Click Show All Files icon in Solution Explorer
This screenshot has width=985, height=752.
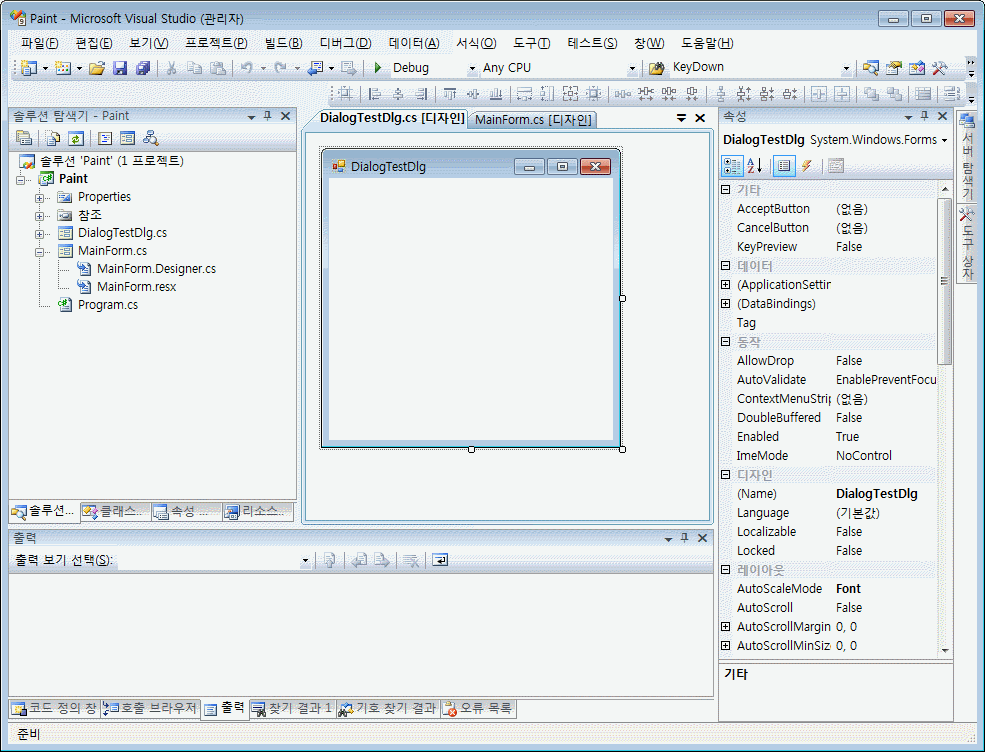click(x=53, y=138)
